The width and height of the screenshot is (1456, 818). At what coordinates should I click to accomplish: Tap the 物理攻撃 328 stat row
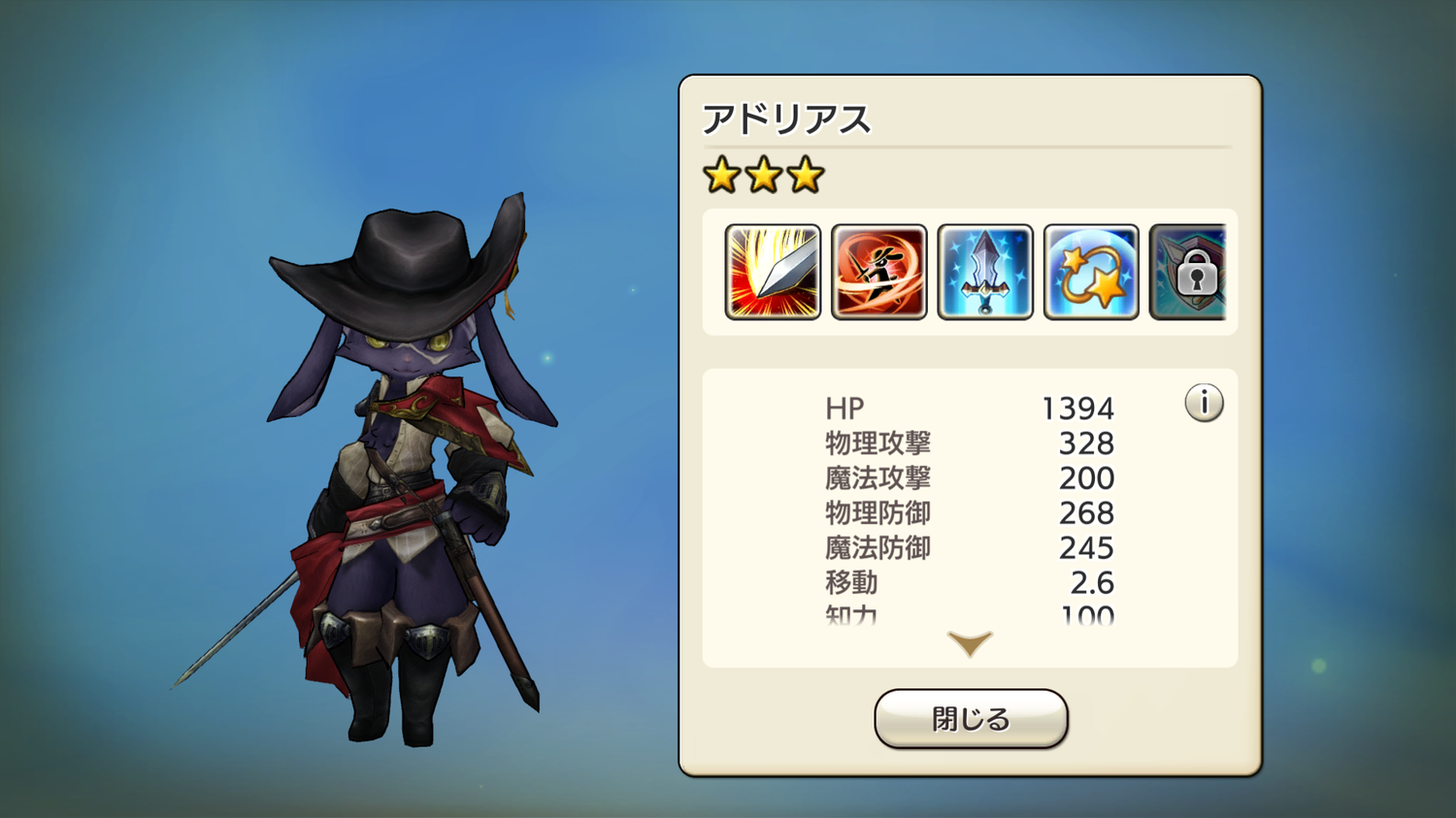(970, 443)
